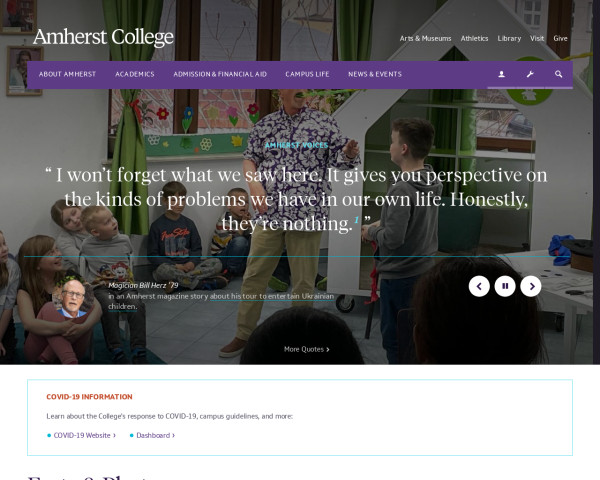Open the Academics menu

135,74
